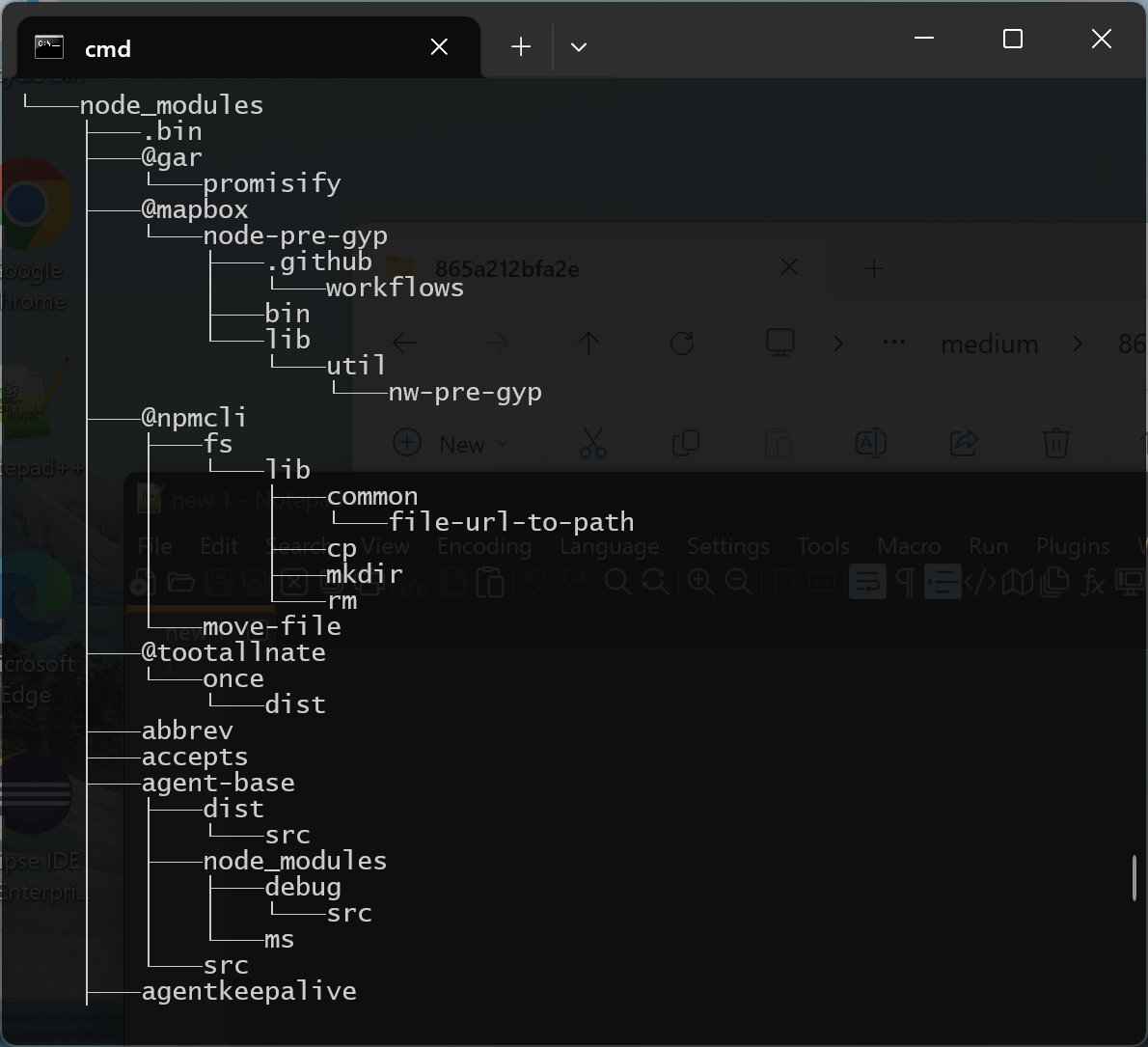
Task: Click 'node-pre-gyp' line in terminal tree
Action: 295,235
